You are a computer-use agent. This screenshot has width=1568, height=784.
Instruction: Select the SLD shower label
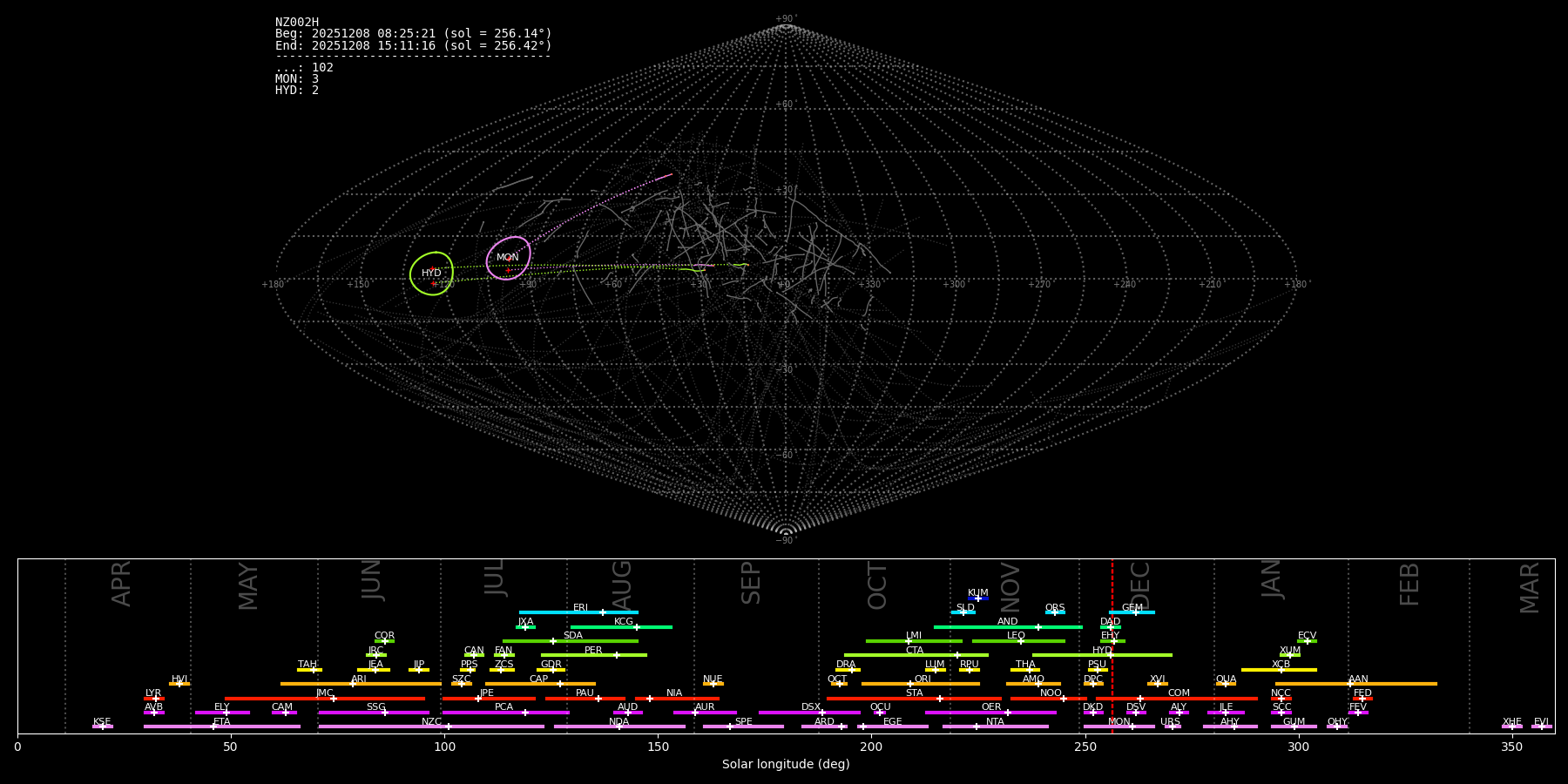965,608
